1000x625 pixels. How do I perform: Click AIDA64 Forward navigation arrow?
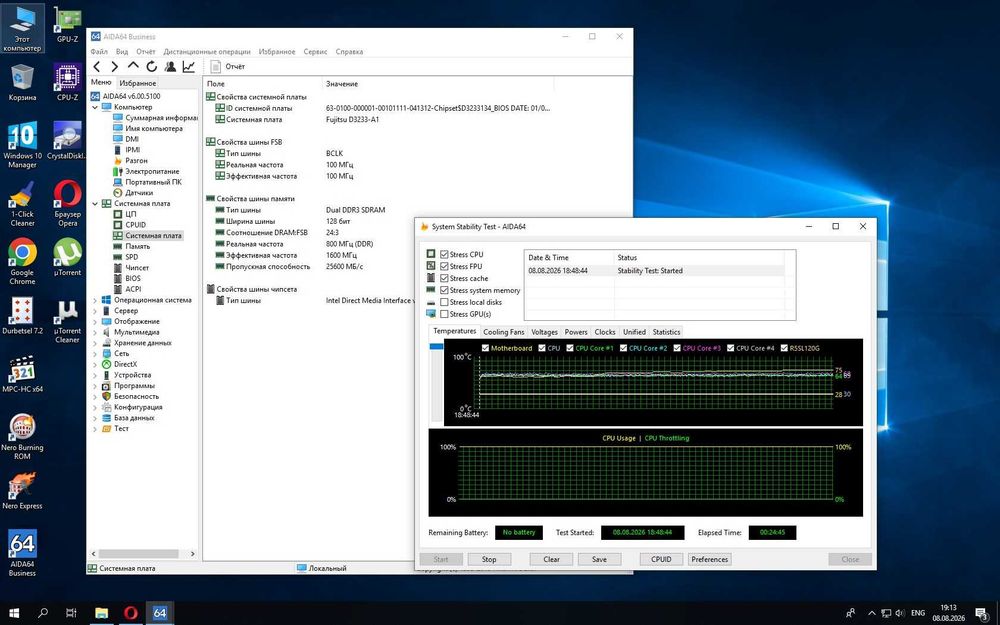point(115,66)
